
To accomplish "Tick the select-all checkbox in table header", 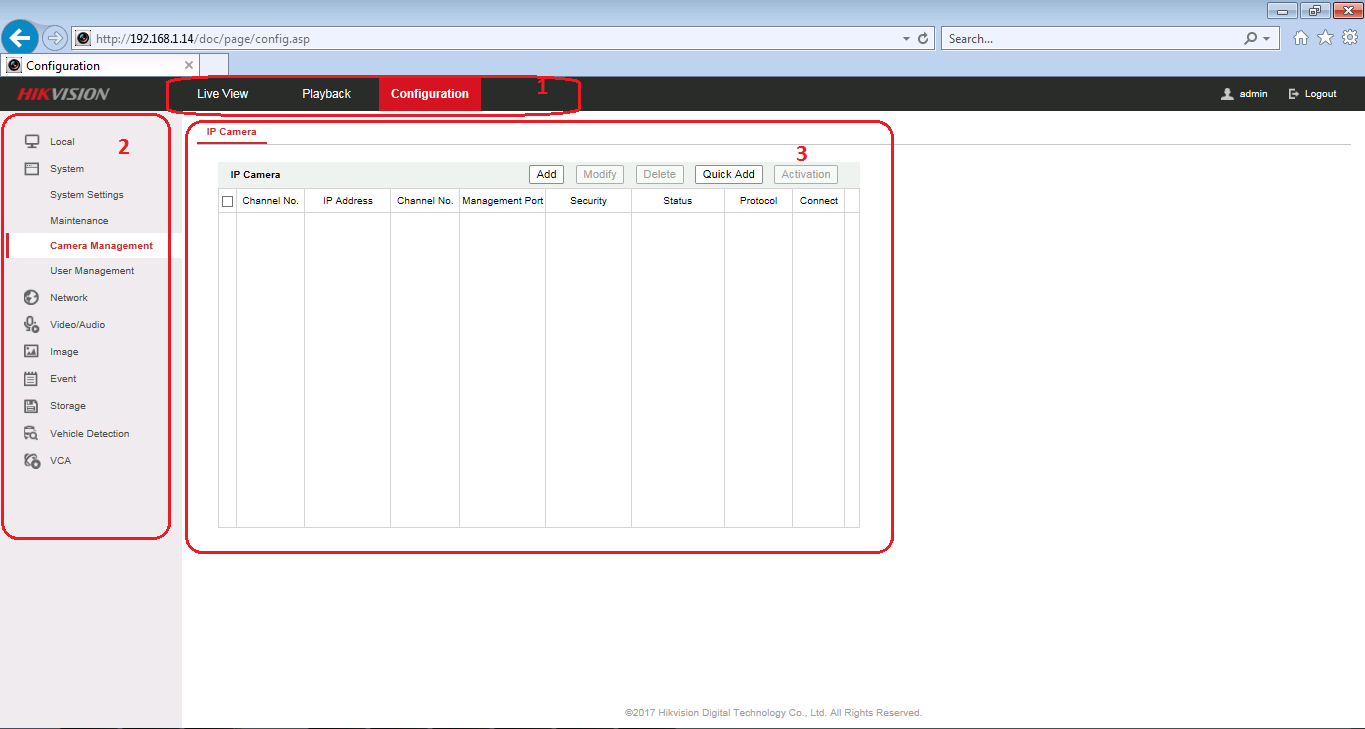I will point(228,201).
